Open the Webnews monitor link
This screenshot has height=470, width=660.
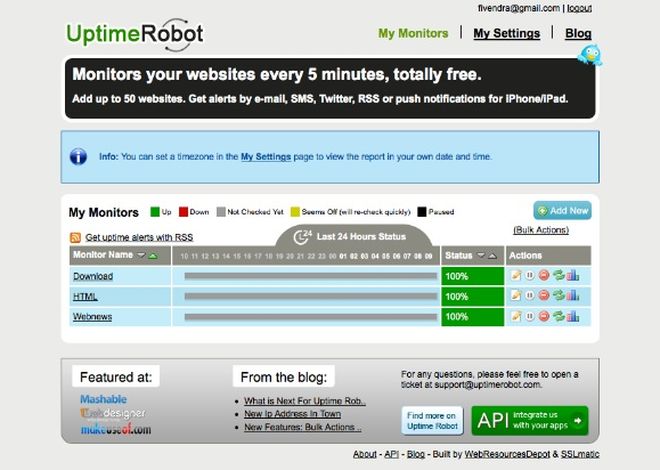[x=93, y=316]
